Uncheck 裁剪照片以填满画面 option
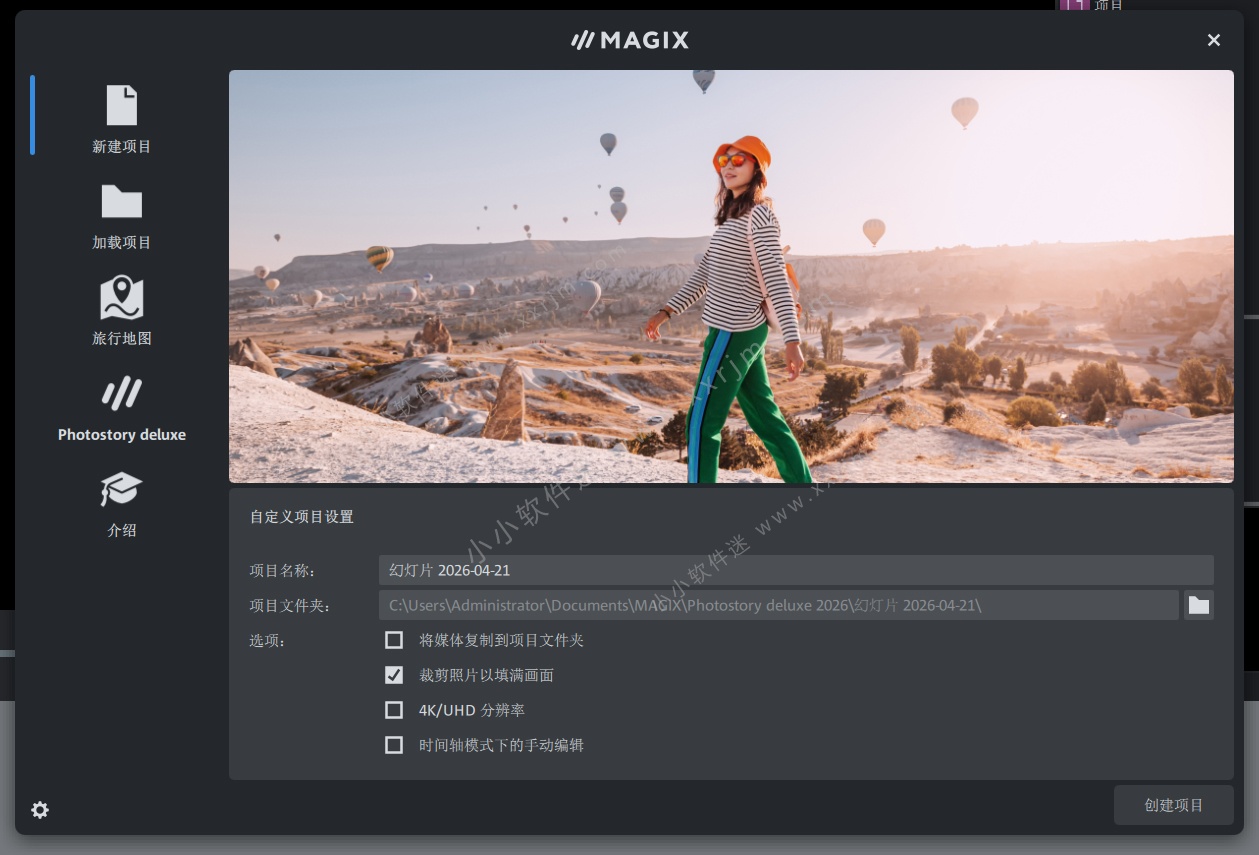The height and width of the screenshot is (855, 1259). pyautogui.click(x=394, y=675)
